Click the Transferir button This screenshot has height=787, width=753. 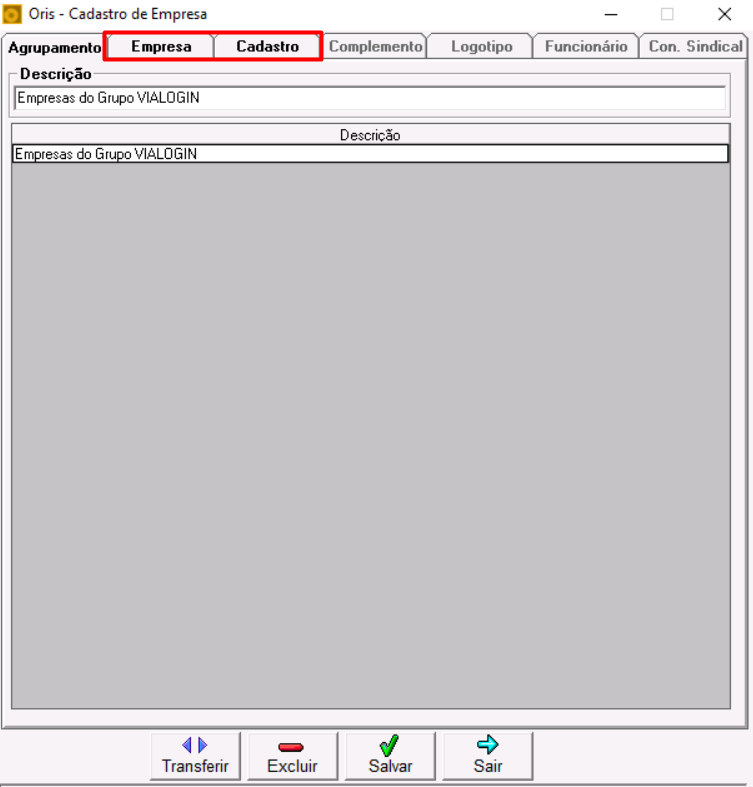click(x=195, y=756)
